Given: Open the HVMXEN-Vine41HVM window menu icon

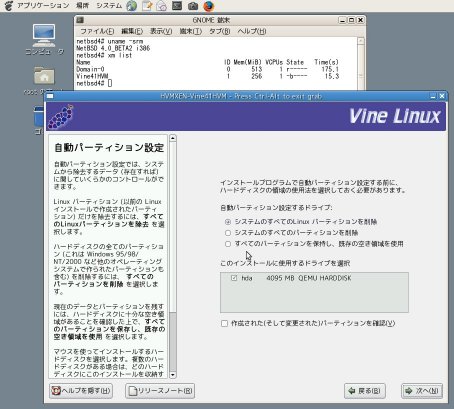Looking at the screenshot, I should click(x=50, y=96).
